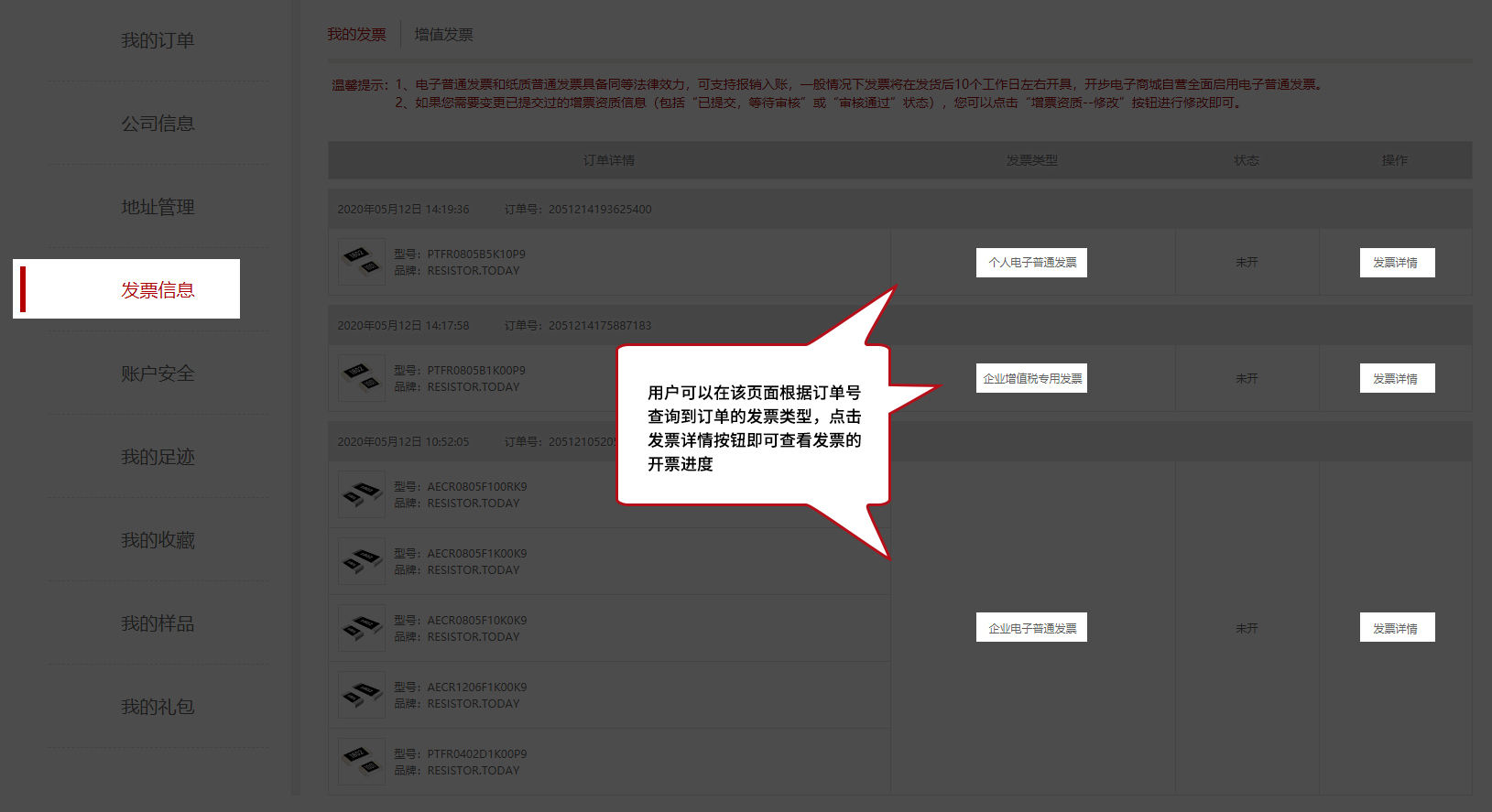
Task: Open 账户安全 settings
Action: 158,374
